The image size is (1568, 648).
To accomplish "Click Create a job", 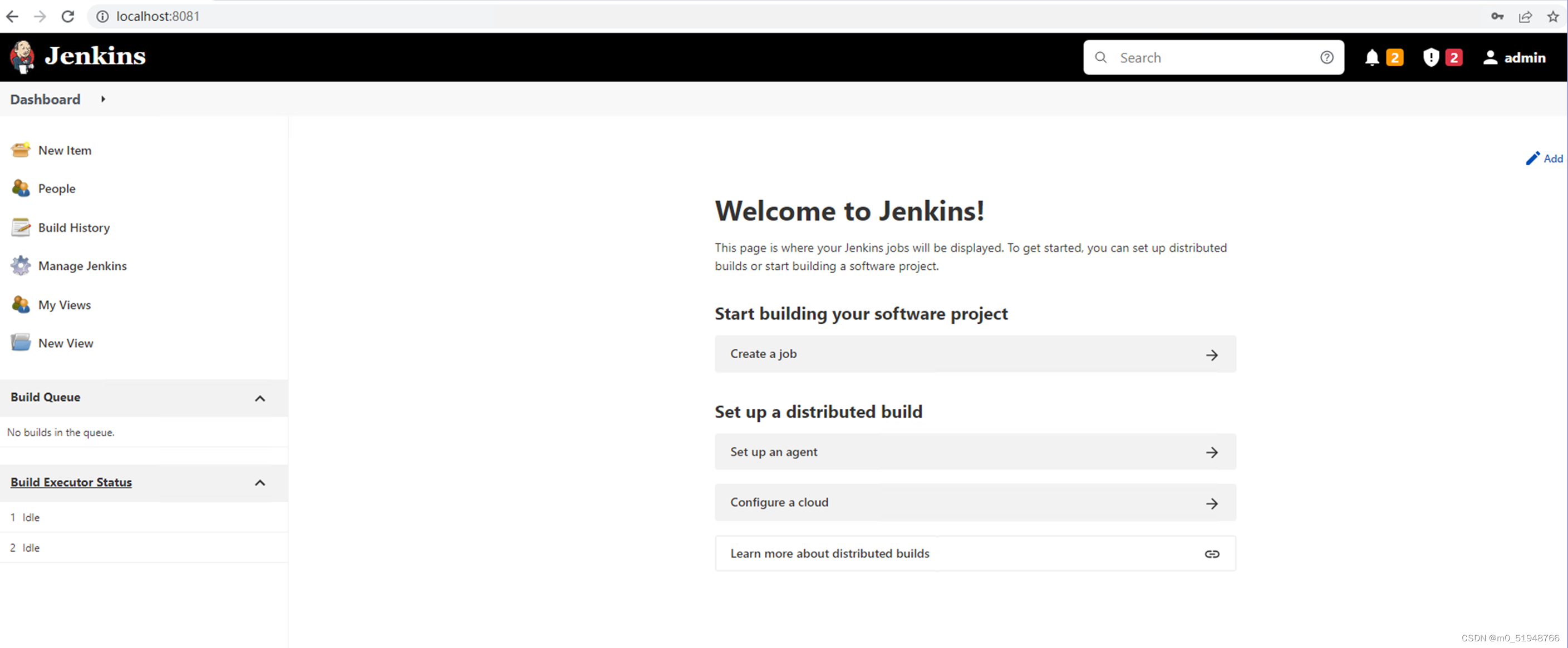I will click(975, 354).
